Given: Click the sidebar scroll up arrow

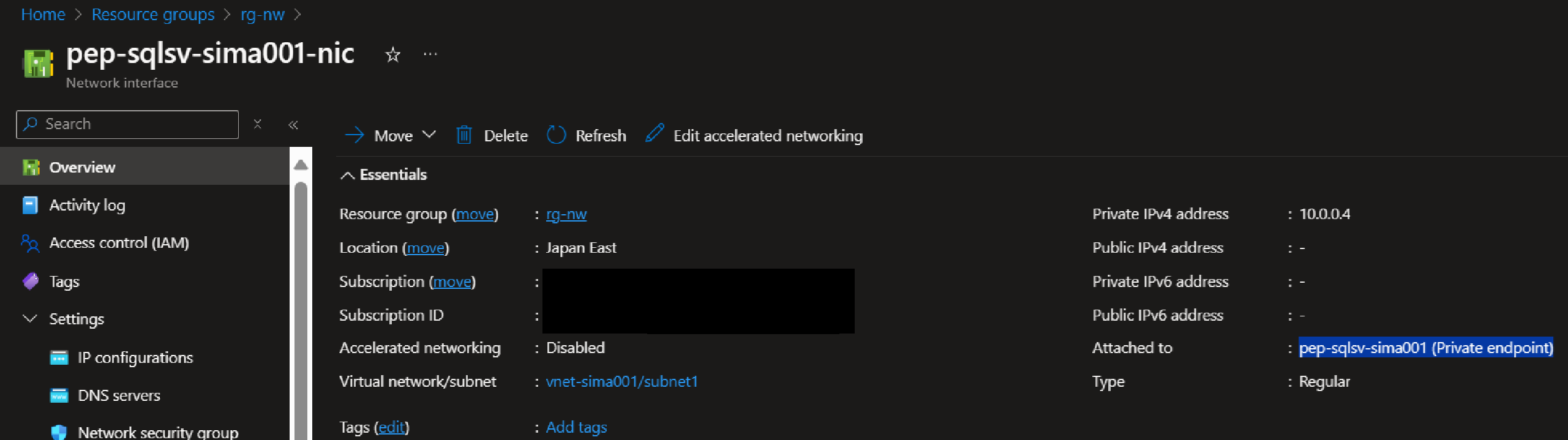Looking at the screenshot, I should (301, 165).
